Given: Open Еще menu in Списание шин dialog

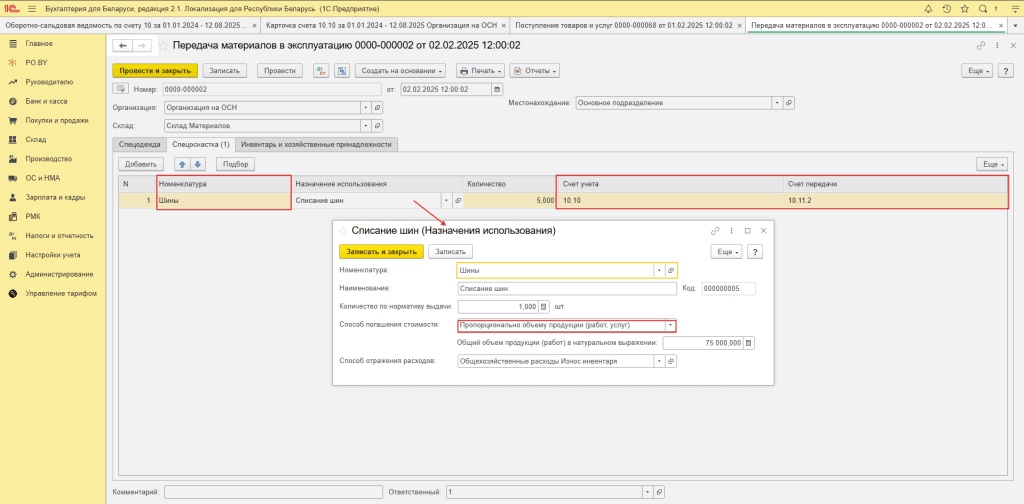Looking at the screenshot, I should coord(726,252).
